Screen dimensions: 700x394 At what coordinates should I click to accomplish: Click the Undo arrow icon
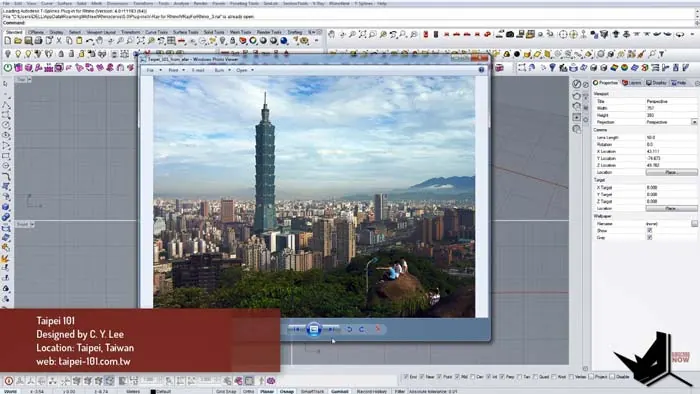coord(90,41)
